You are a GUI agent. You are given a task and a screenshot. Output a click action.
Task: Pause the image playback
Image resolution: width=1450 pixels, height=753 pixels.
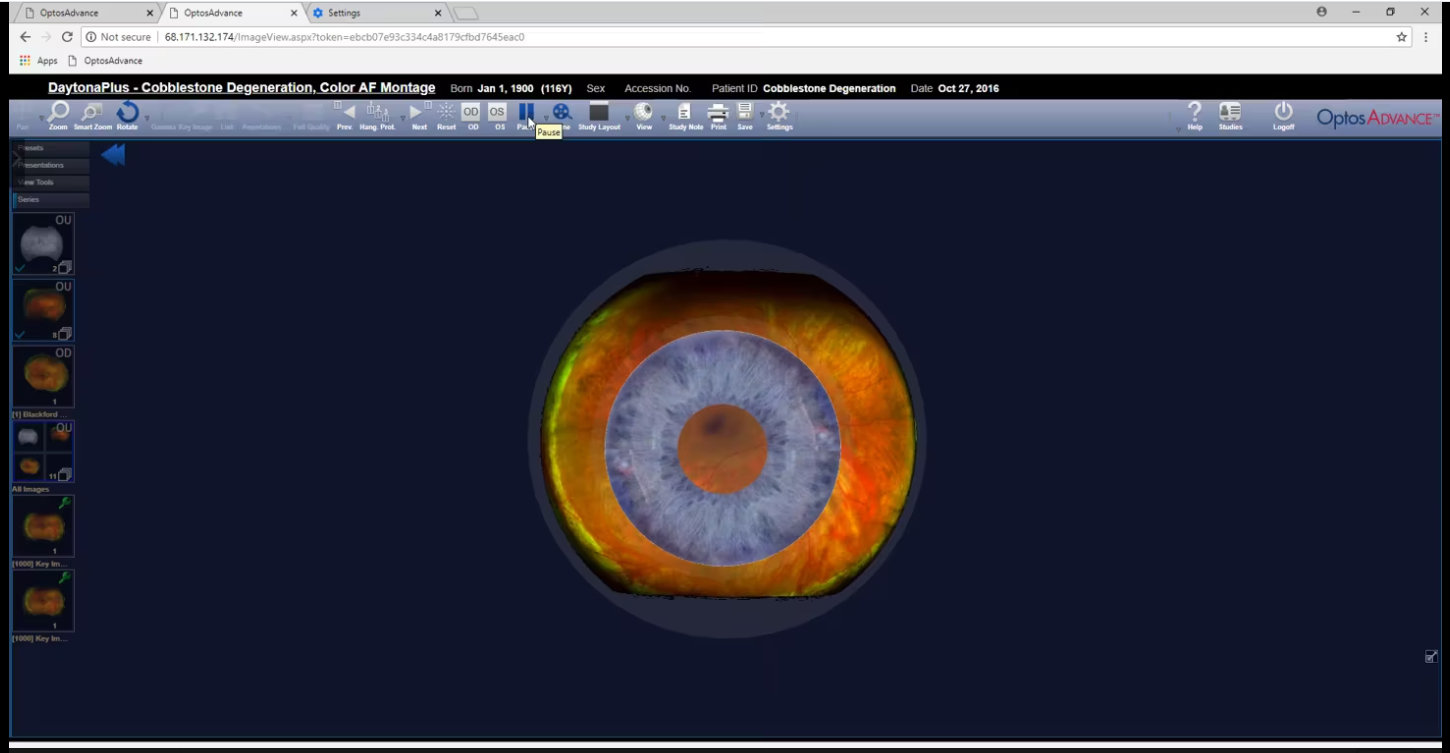(x=526, y=112)
